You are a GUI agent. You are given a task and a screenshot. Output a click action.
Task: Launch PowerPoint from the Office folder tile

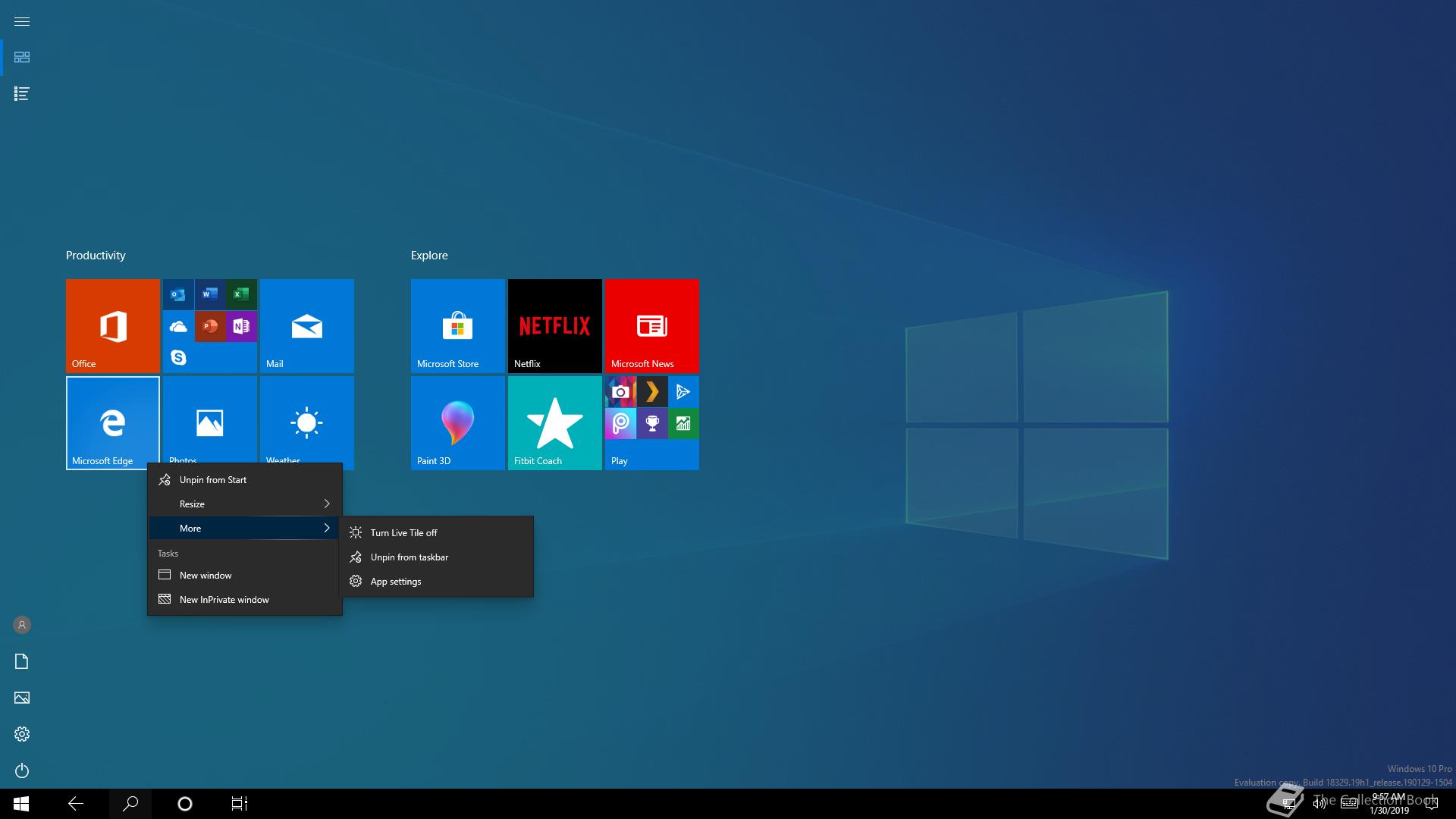coord(210,326)
